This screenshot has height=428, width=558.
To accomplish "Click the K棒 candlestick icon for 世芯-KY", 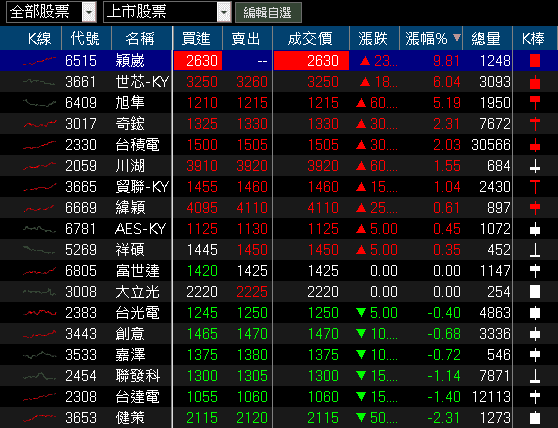I will 535,82.
